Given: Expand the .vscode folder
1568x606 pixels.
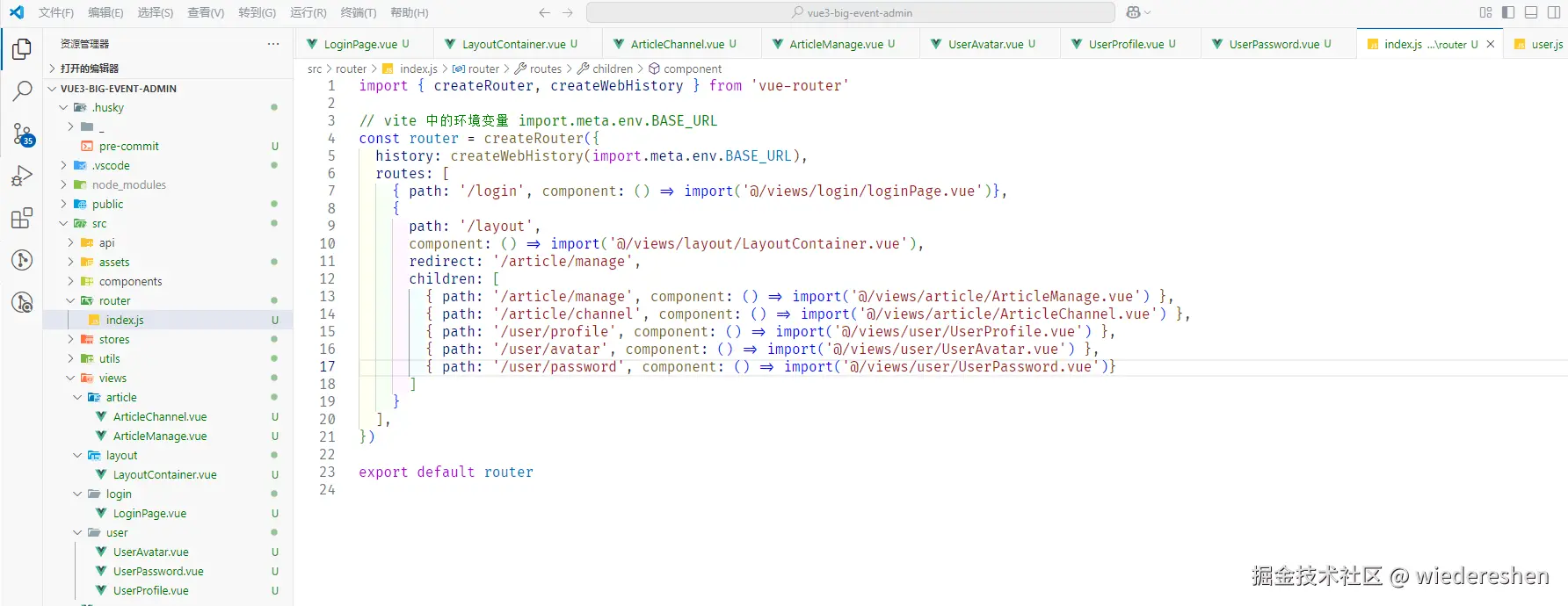Looking at the screenshot, I should pyautogui.click(x=167, y=165).
